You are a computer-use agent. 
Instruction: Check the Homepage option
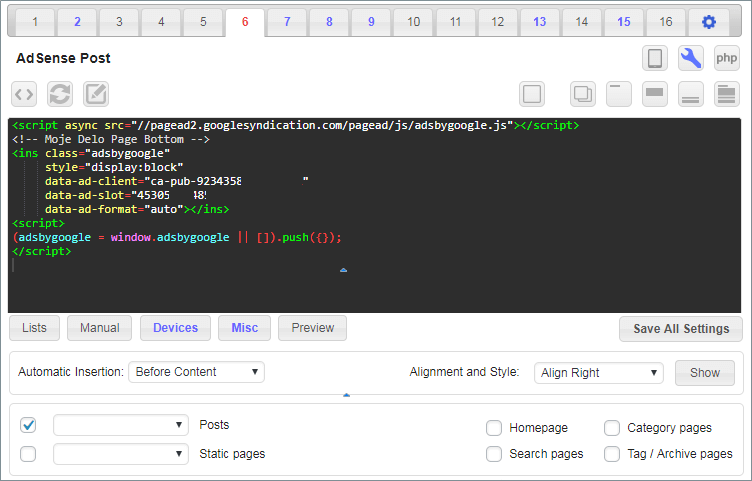pos(494,428)
